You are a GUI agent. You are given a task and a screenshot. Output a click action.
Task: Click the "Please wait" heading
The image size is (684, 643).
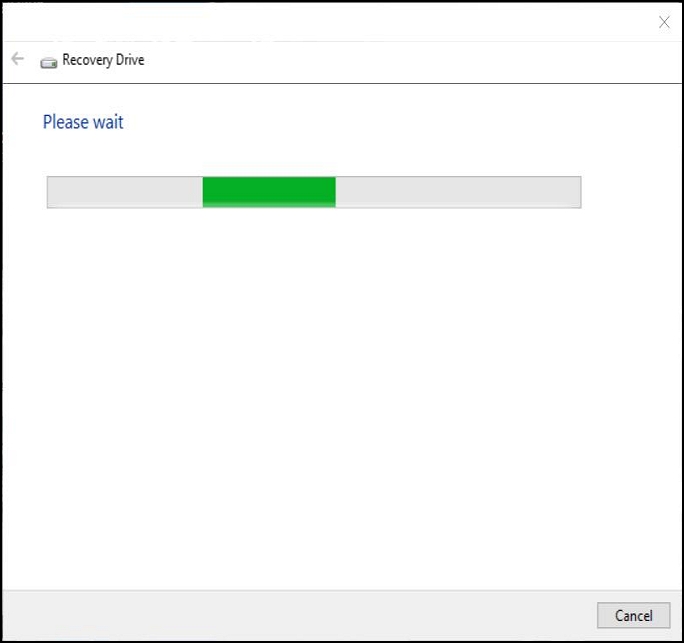[x=83, y=122]
